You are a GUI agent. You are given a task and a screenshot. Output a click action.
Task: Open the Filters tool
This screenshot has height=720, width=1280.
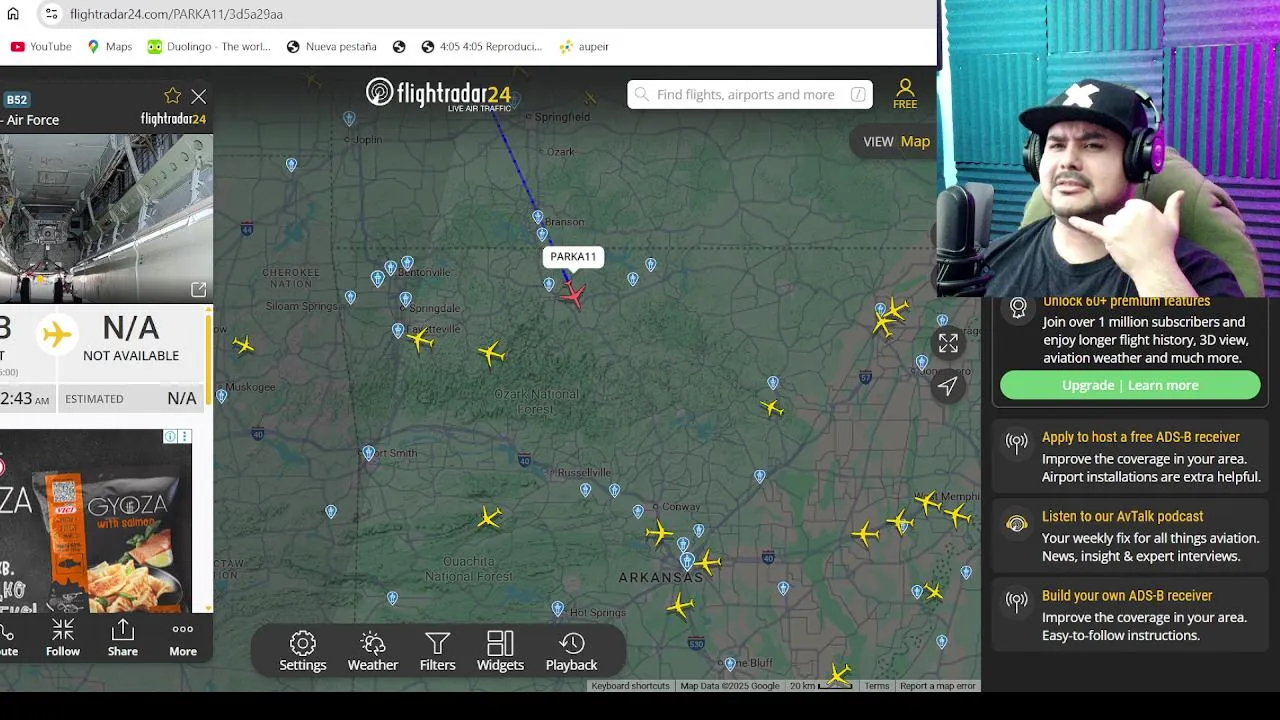pyautogui.click(x=438, y=651)
